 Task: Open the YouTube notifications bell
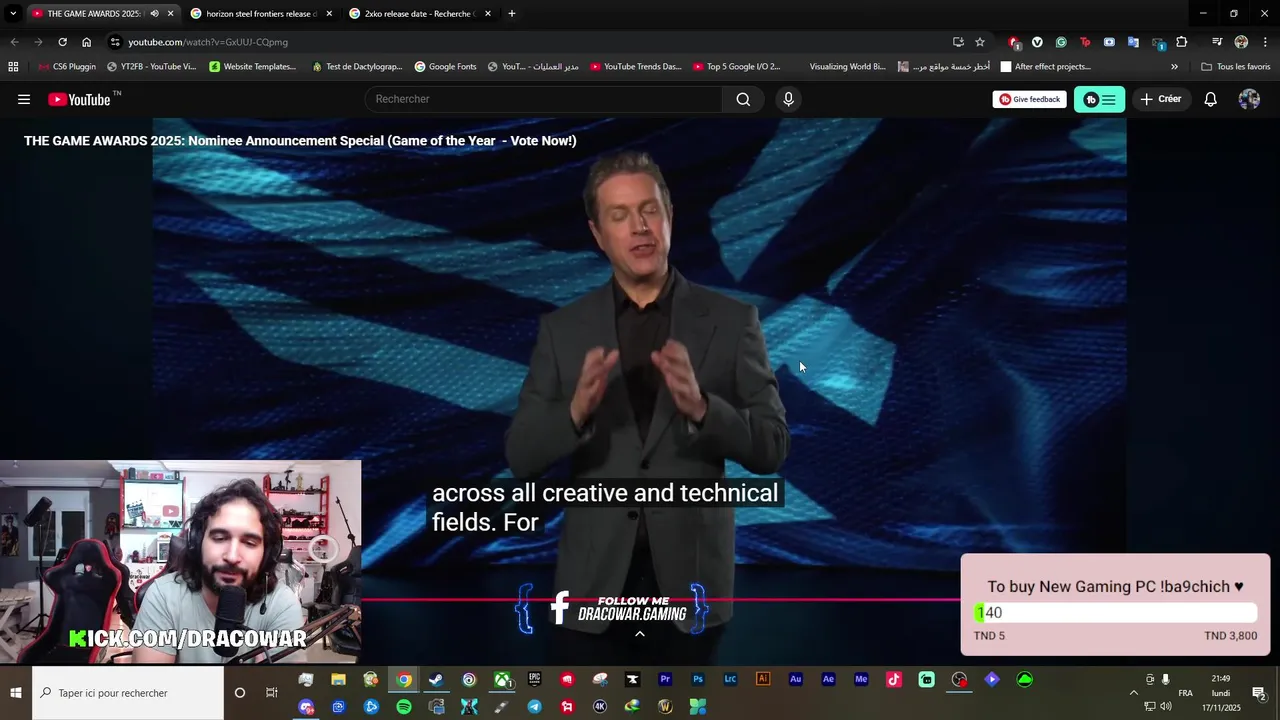pyautogui.click(x=1210, y=99)
